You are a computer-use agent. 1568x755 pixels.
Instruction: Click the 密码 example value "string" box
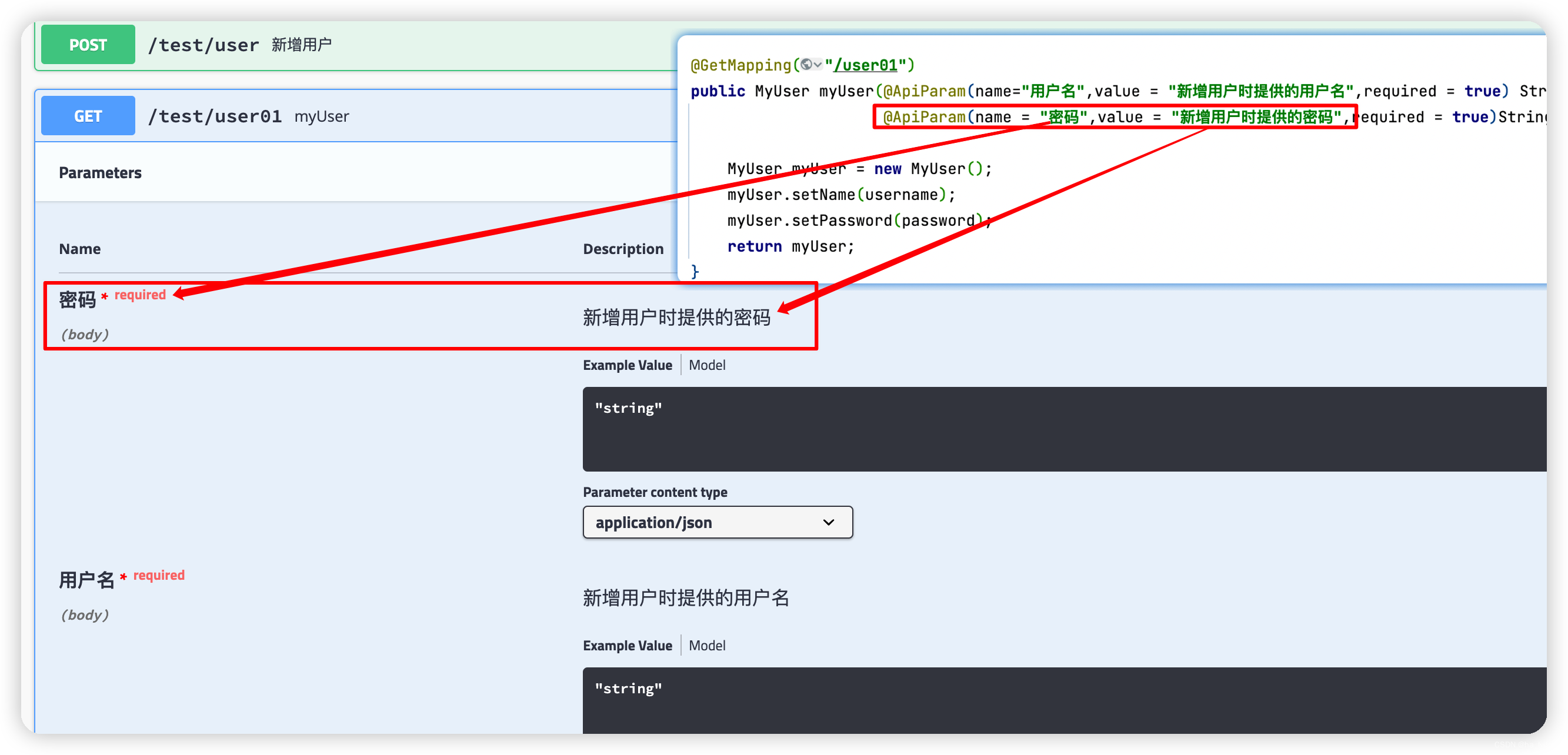[1064, 429]
